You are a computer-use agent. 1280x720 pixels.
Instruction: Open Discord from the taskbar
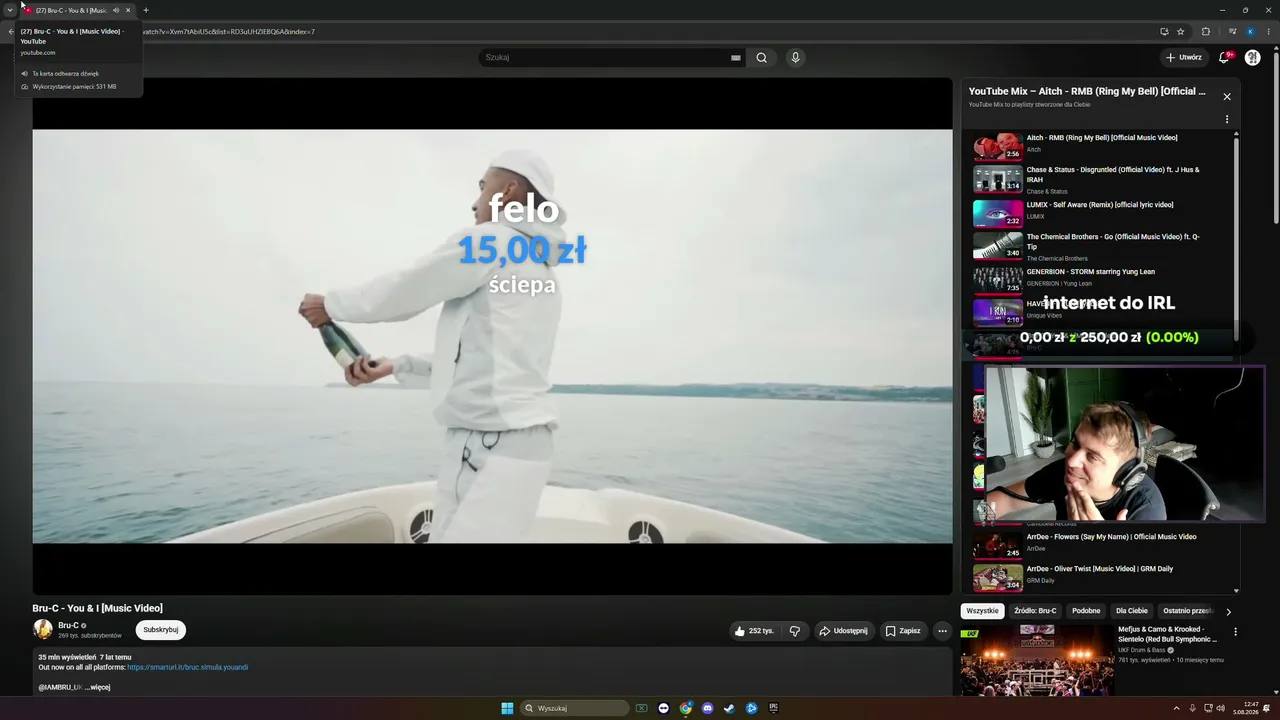tap(708, 708)
